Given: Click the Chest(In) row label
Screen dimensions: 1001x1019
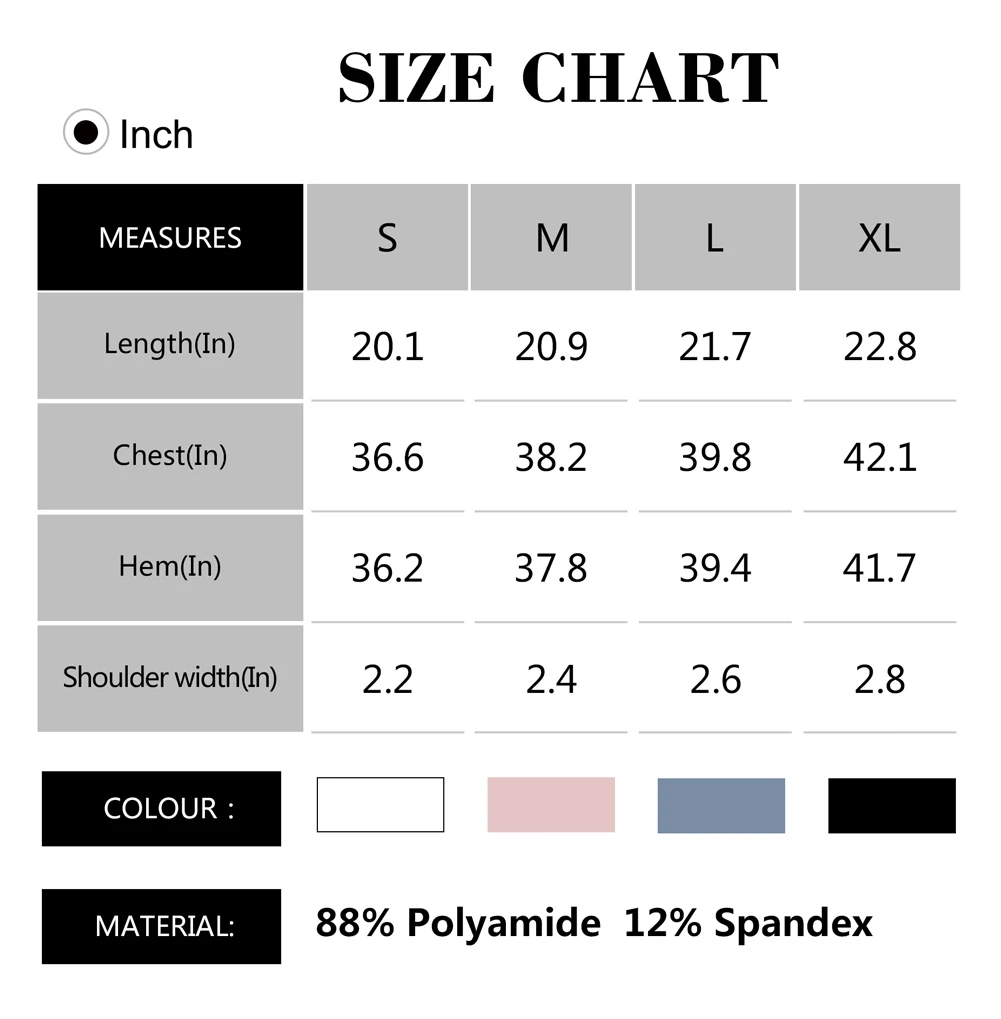Looking at the screenshot, I should (x=170, y=457).
